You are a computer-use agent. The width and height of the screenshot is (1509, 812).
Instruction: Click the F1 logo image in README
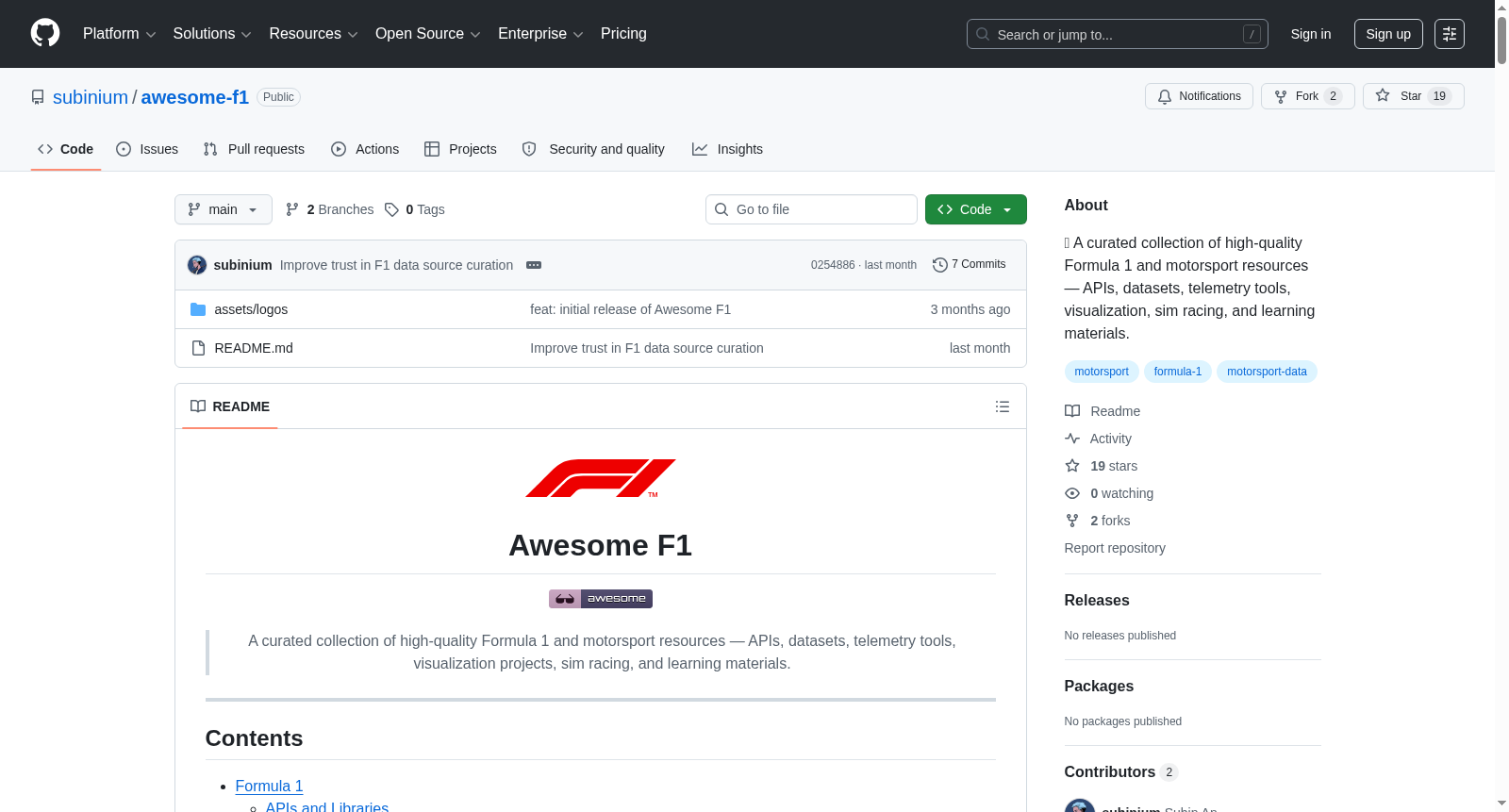tap(601, 478)
